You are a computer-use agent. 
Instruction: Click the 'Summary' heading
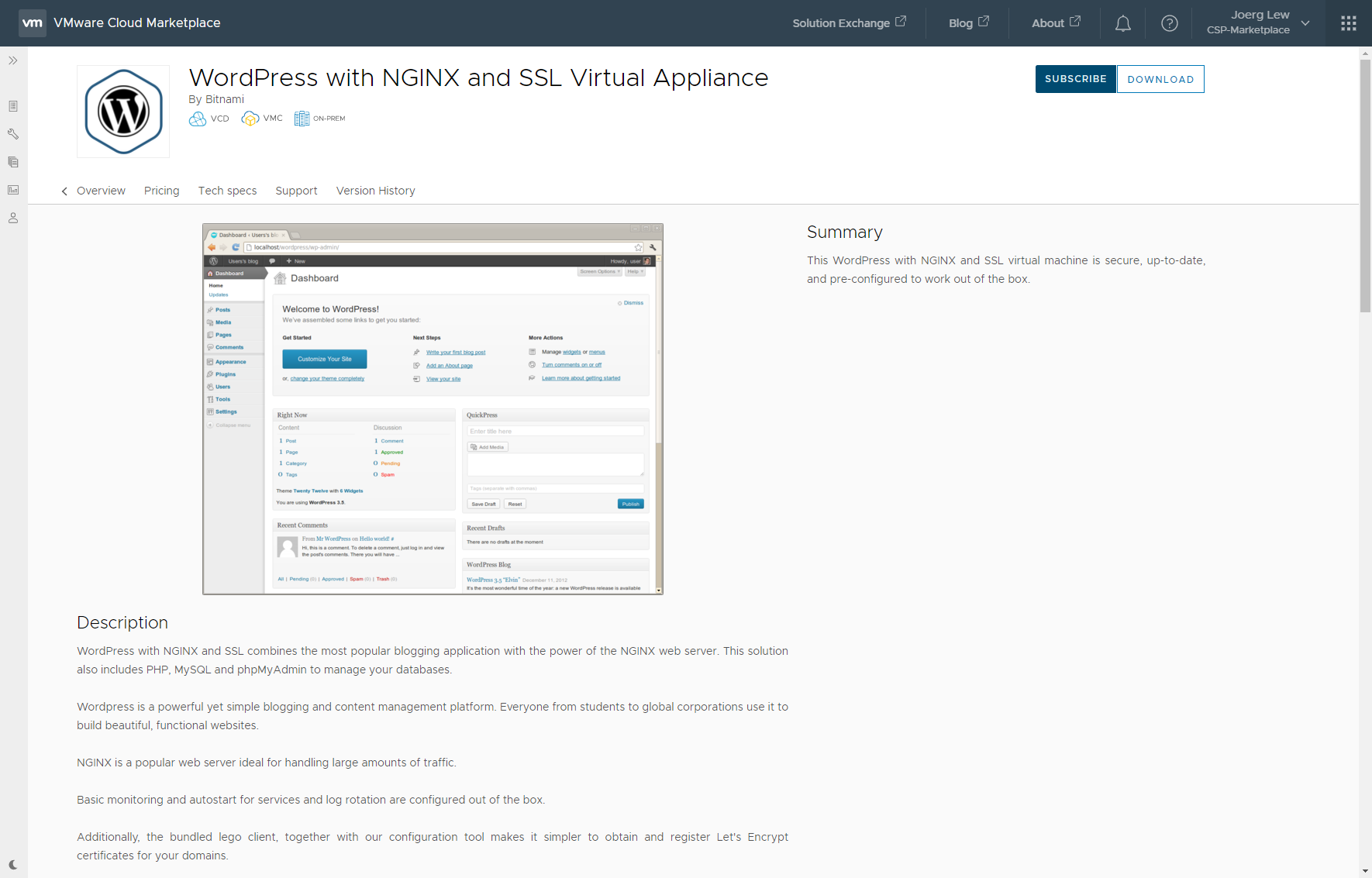click(x=844, y=232)
